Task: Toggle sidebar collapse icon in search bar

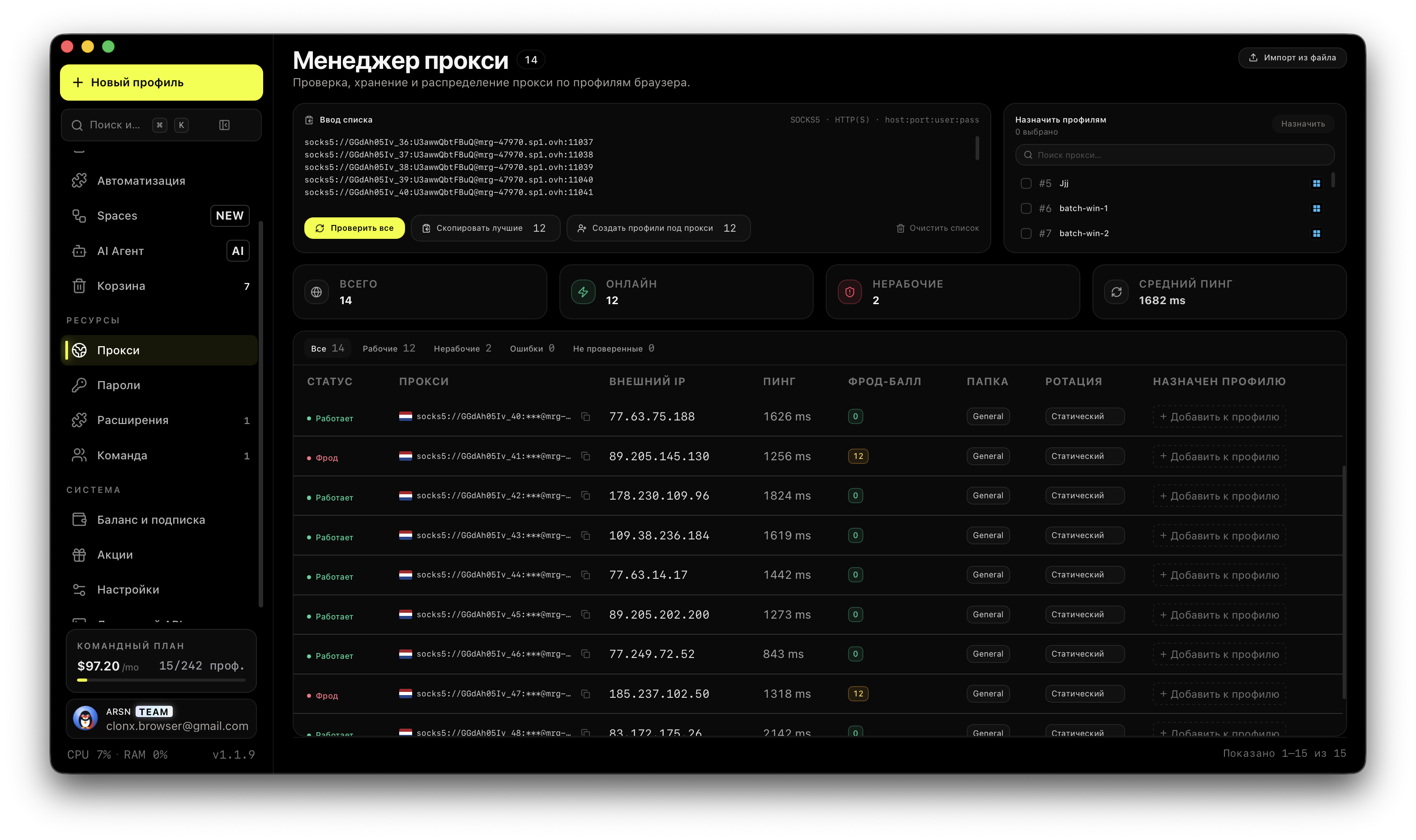Action: [x=224, y=125]
